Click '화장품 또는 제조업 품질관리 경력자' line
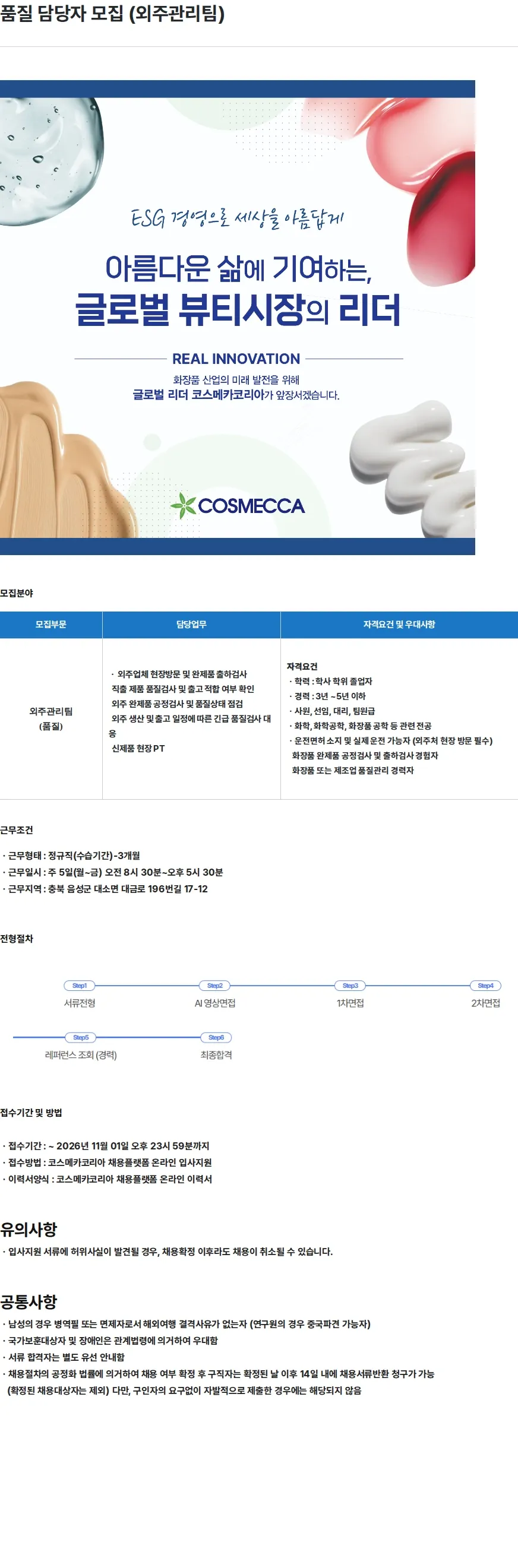518x1568 pixels. pos(353,771)
